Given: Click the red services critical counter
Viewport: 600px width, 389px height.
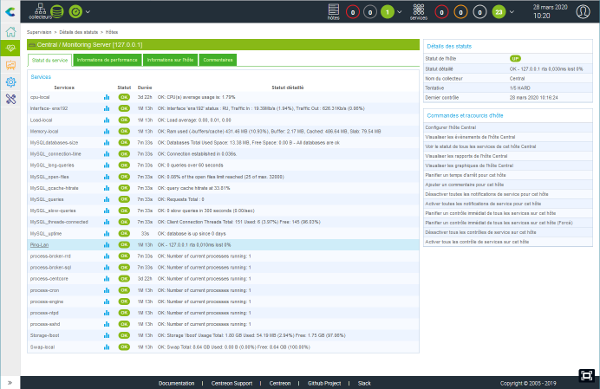Looking at the screenshot, I should [x=441, y=12].
